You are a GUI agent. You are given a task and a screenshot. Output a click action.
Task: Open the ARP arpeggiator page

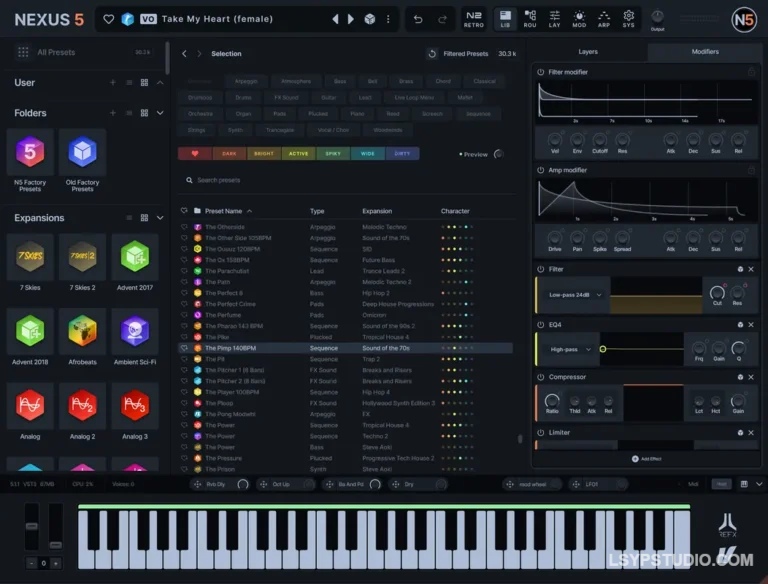coord(604,19)
